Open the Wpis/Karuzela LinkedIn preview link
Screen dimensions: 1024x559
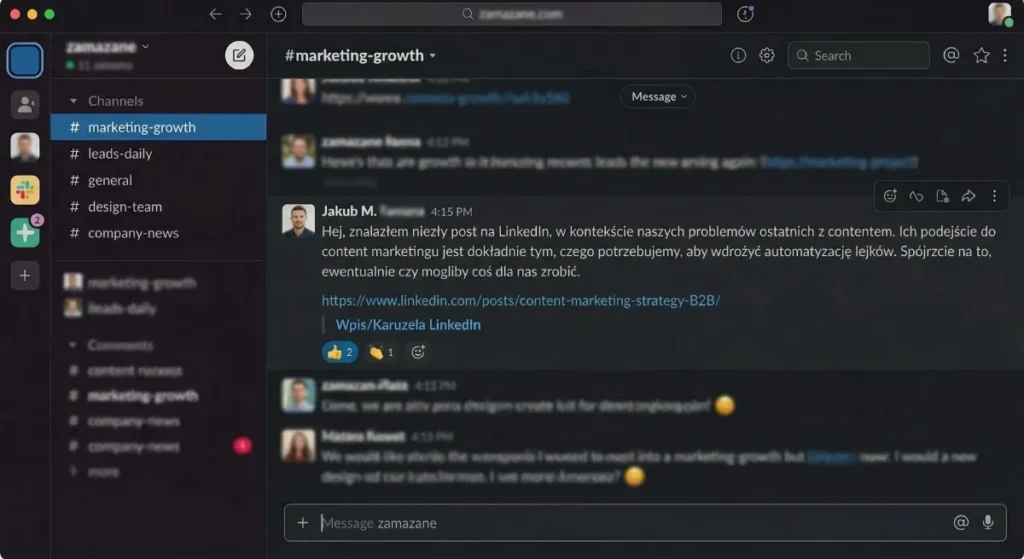click(x=408, y=325)
